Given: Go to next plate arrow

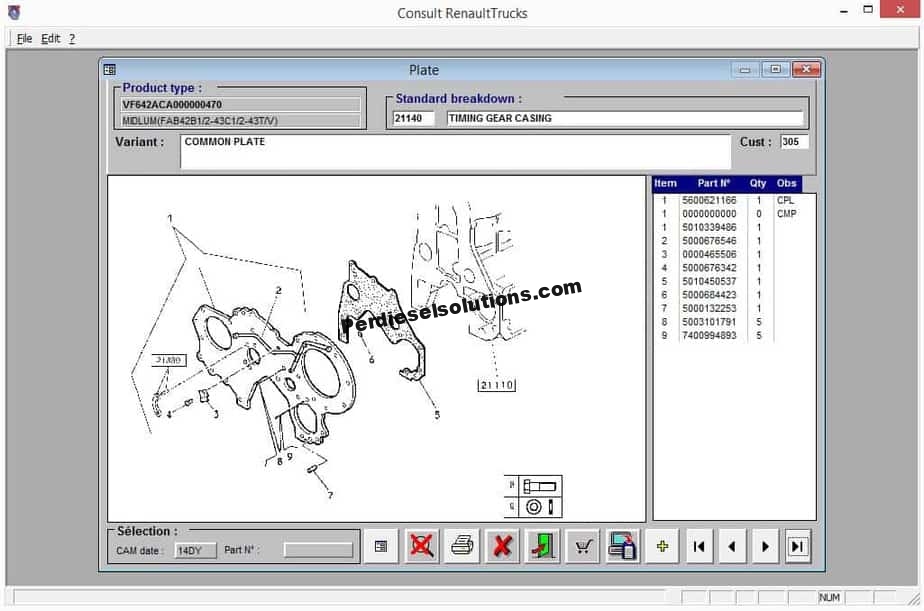Looking at the screenshot, I should pyautogui.click(x=765, y=546).
